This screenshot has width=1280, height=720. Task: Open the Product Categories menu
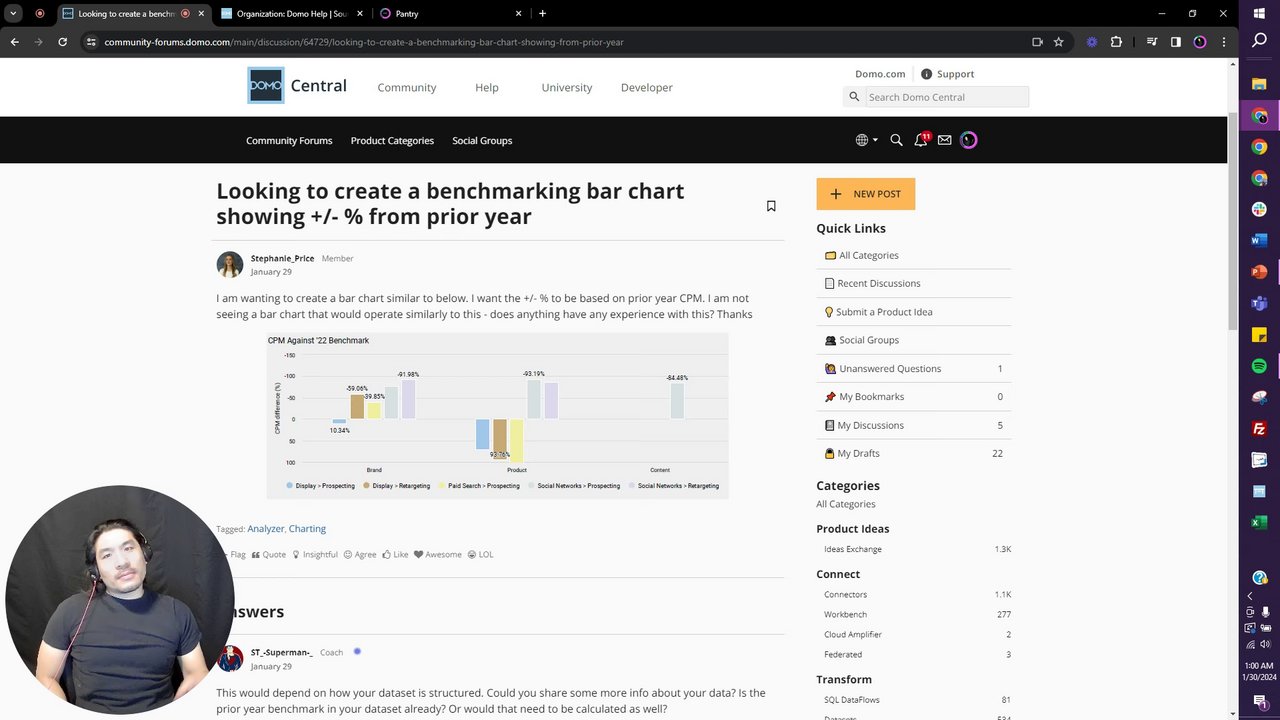click(x=392, y=140)
